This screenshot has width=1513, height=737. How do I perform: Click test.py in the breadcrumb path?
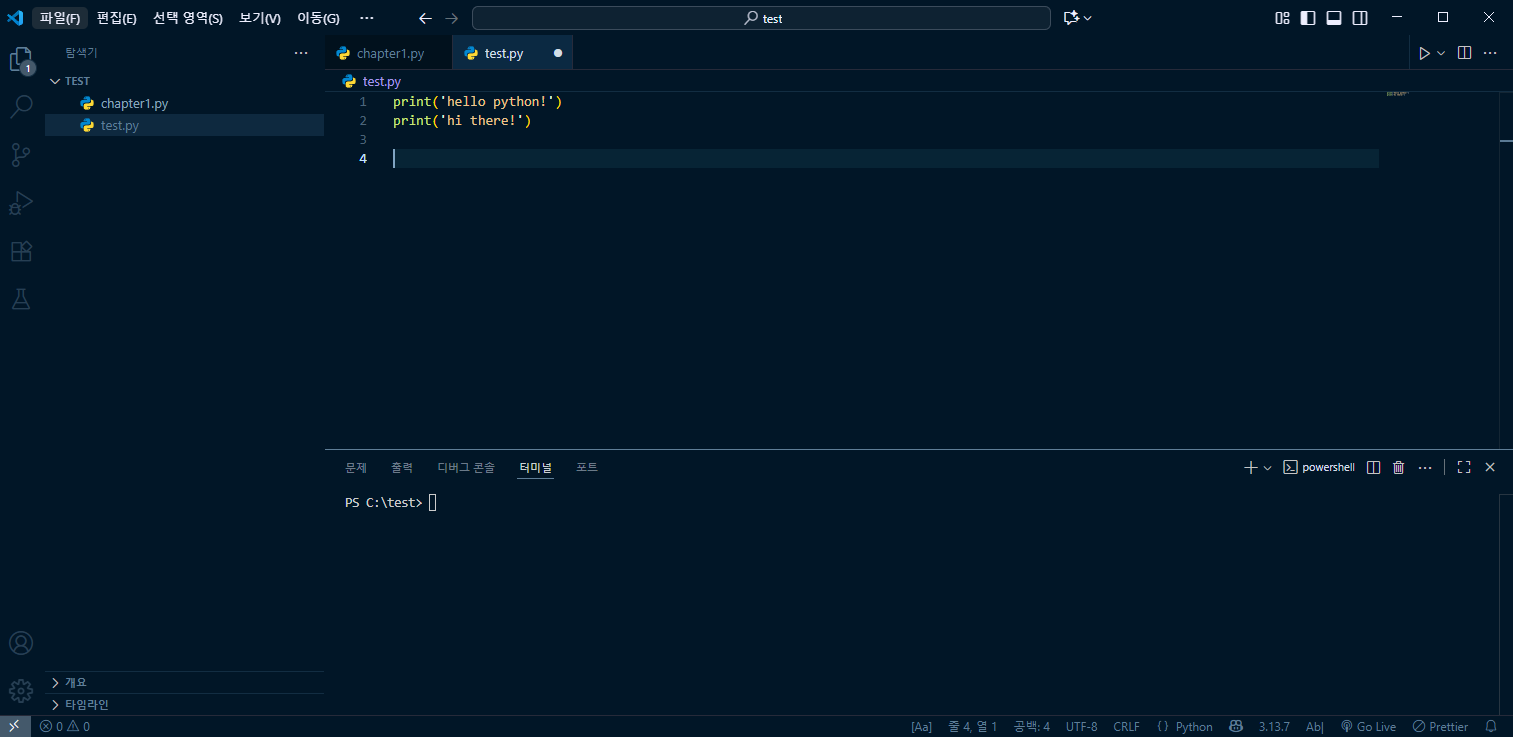pos(381,81)
